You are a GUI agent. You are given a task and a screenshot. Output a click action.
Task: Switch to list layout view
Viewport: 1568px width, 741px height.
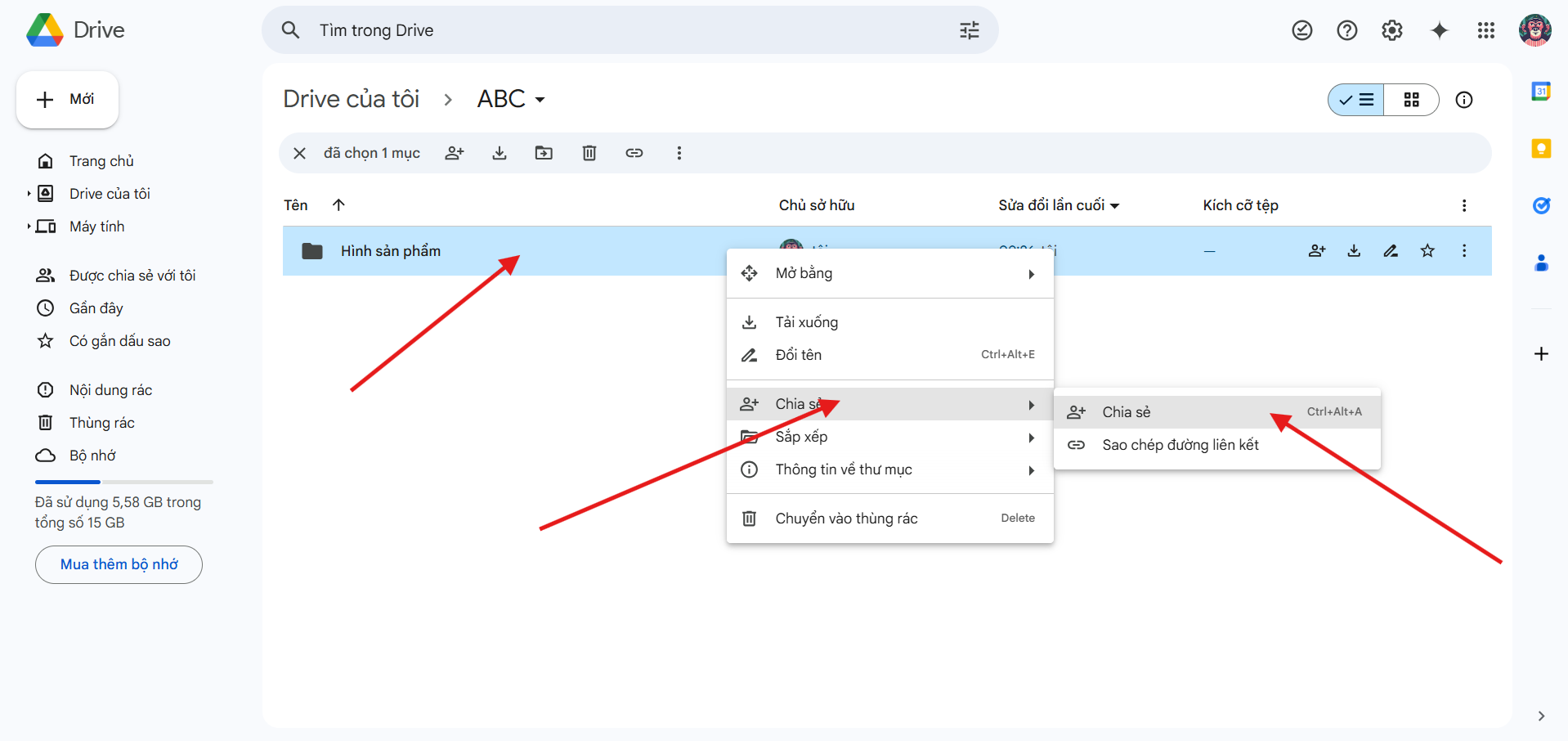coord(1356,100)
